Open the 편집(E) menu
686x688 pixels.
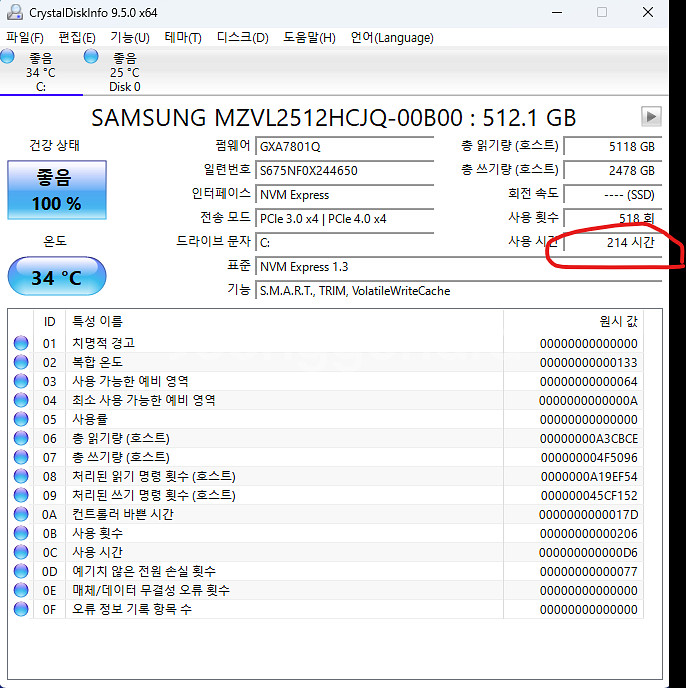point(77,38)
